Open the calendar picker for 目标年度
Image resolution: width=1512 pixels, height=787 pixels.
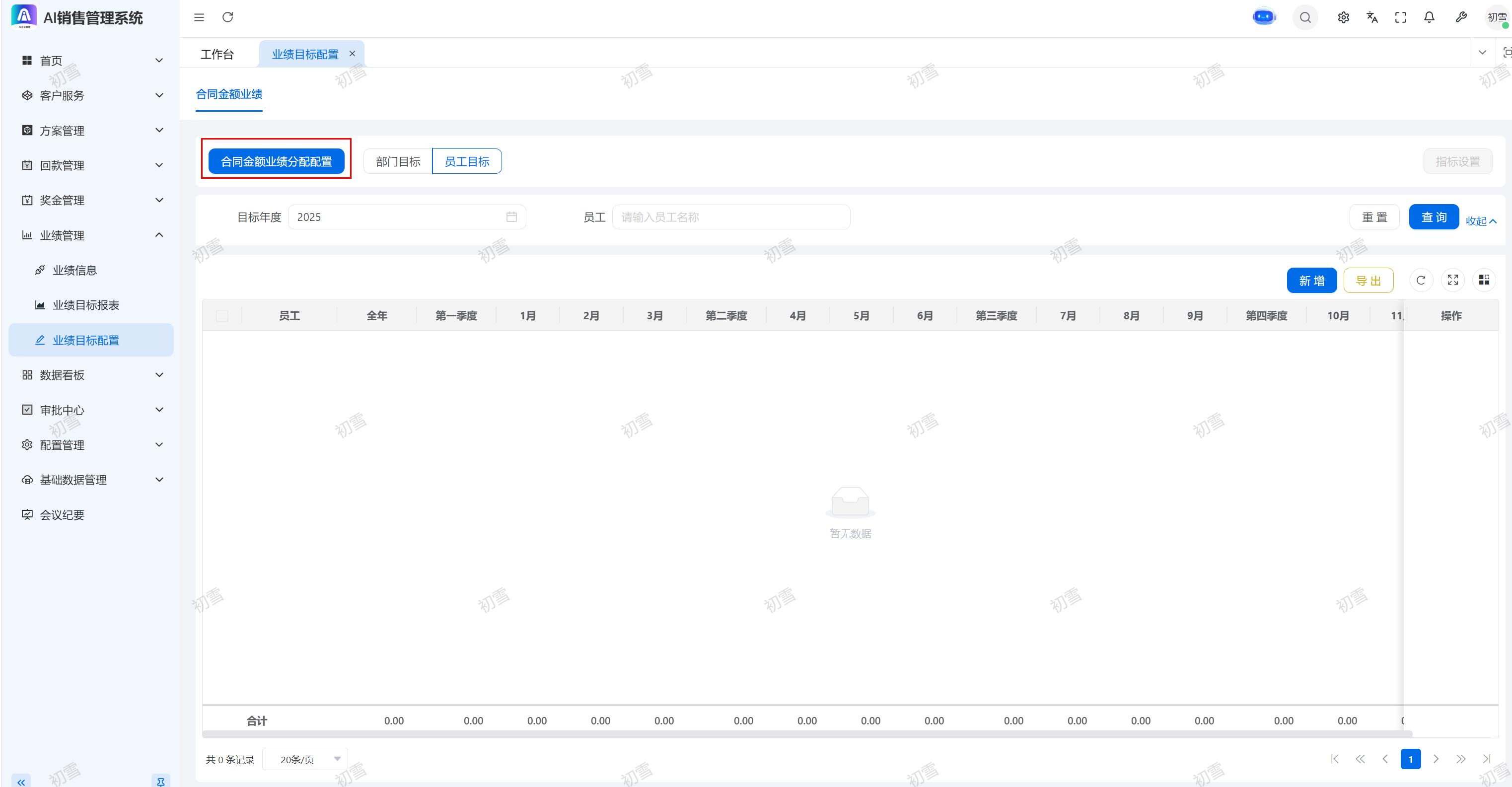[511, 217]
